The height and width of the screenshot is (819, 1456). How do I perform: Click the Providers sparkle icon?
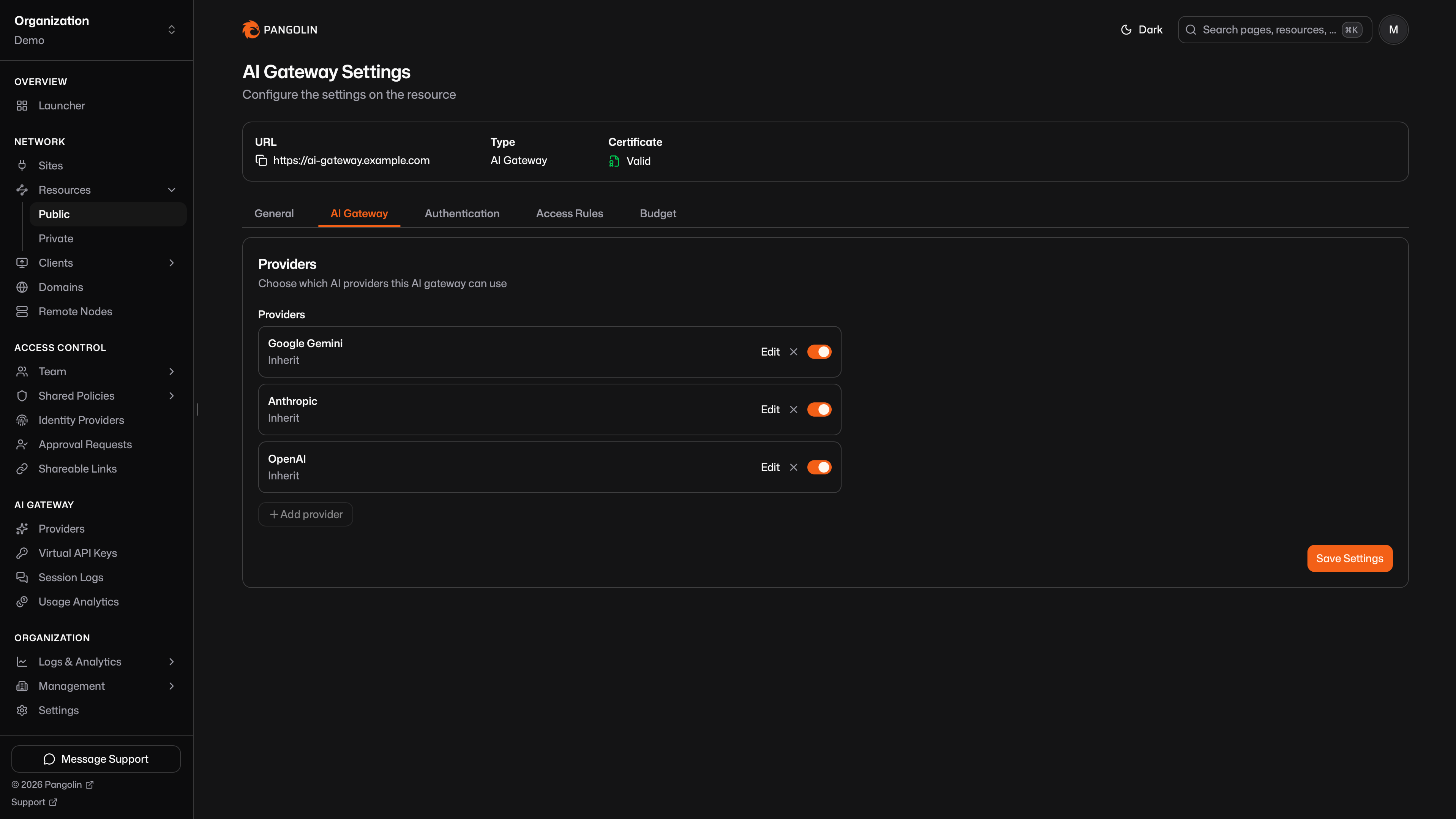point(22,528)
